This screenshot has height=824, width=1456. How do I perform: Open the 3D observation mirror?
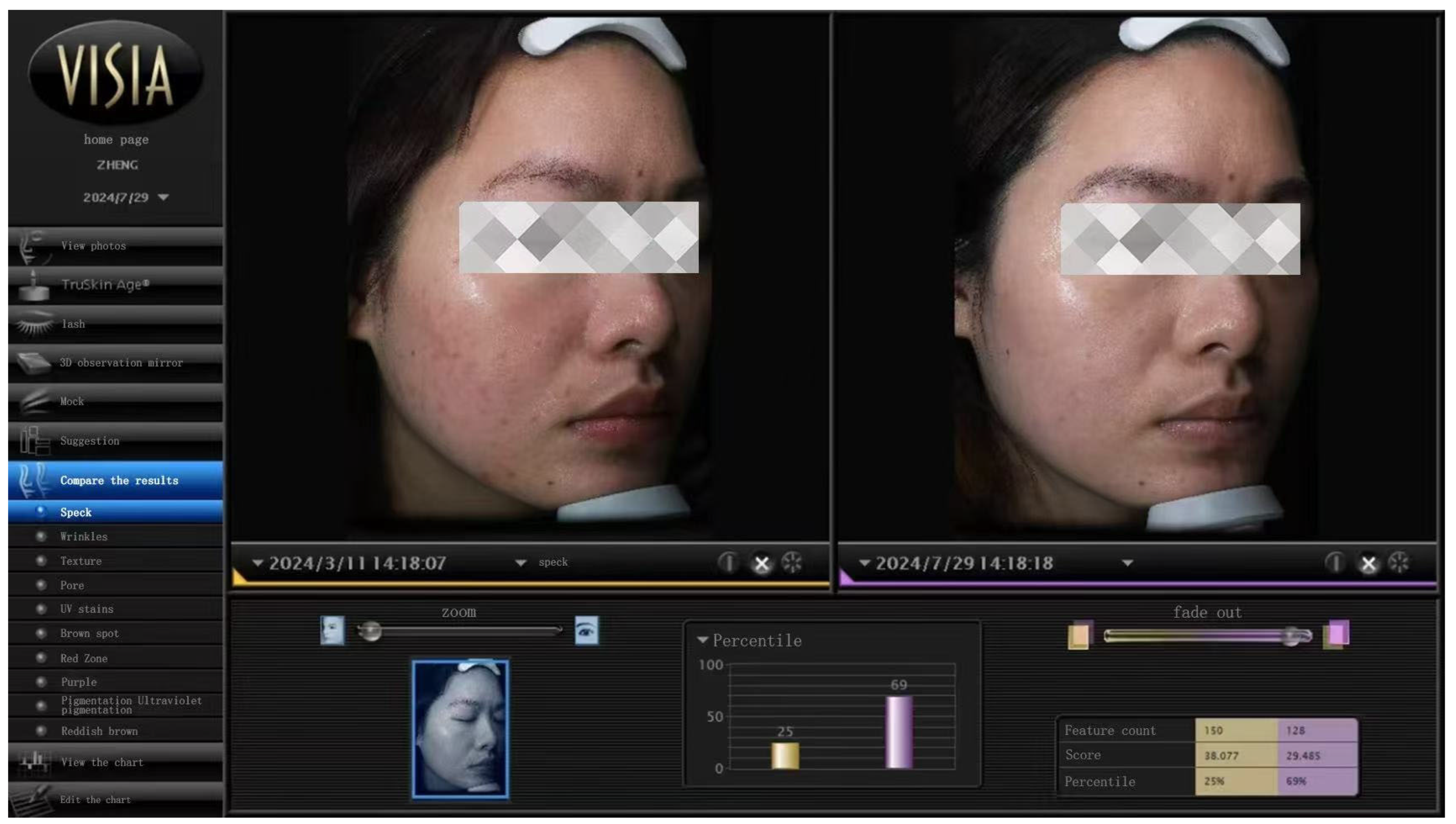pyautogui.click(x=120, y=363)
